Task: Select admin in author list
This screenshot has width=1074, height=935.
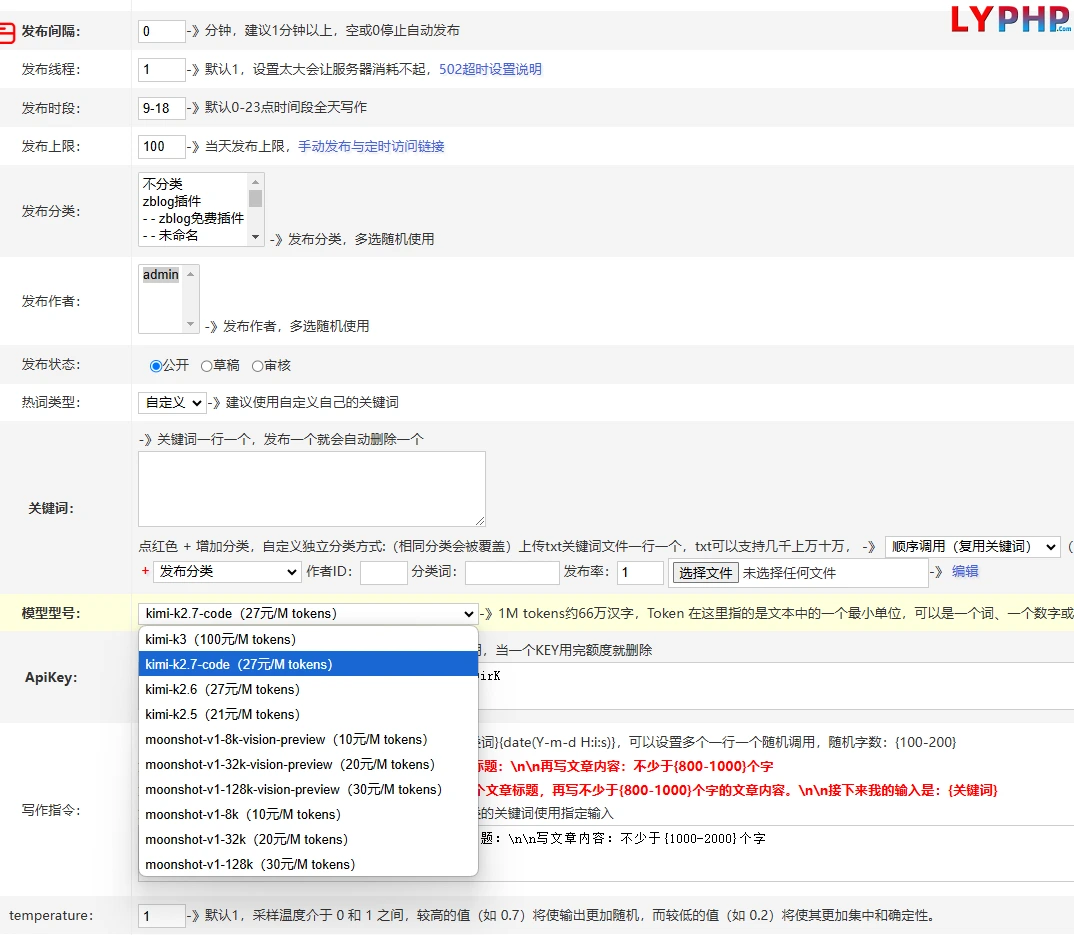Action: point(161,275)
